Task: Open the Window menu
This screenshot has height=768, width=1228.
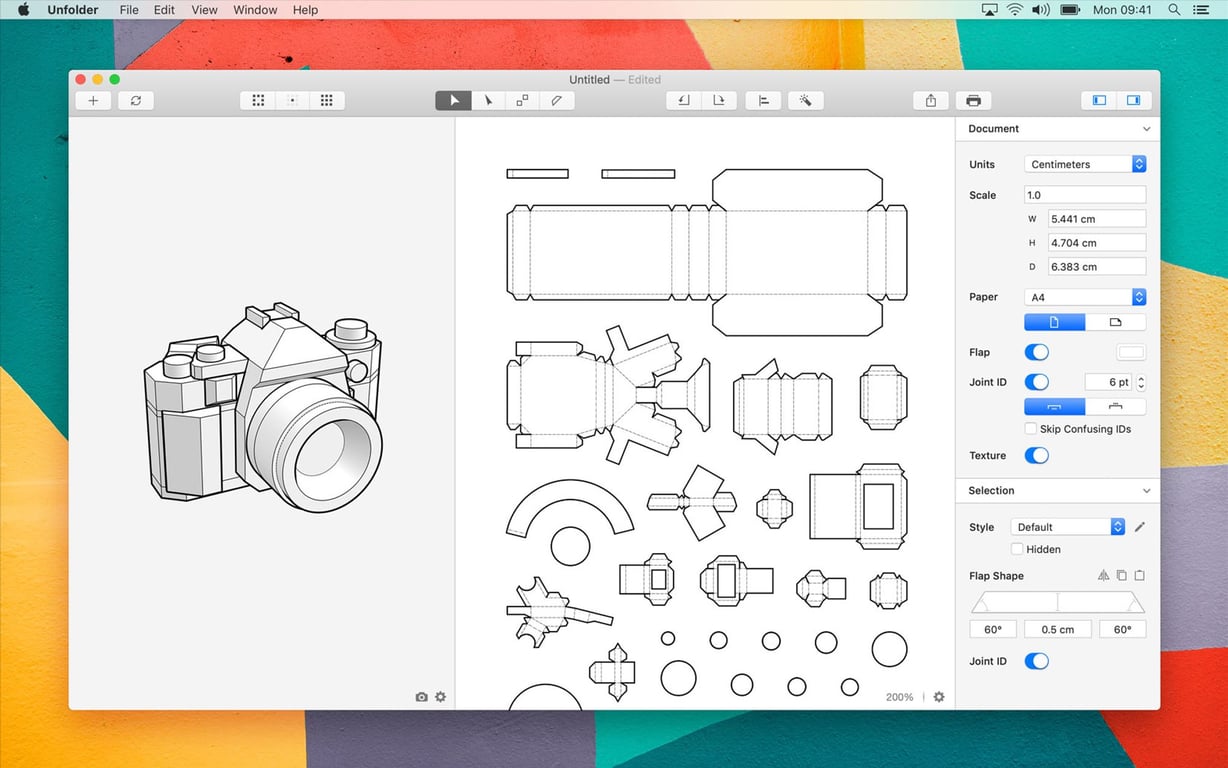Action: 254,10
